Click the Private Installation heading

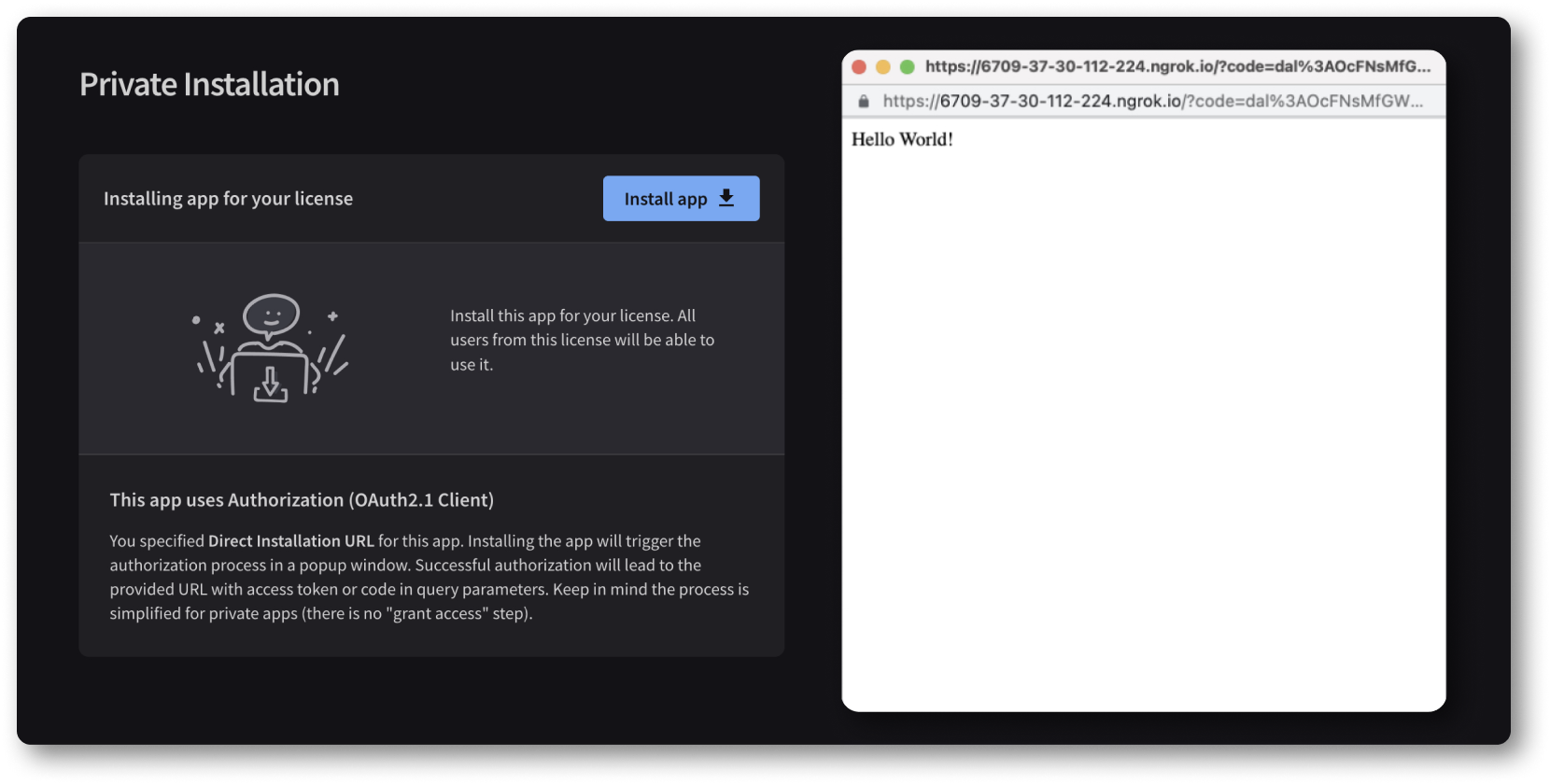[x=209, y=84]
